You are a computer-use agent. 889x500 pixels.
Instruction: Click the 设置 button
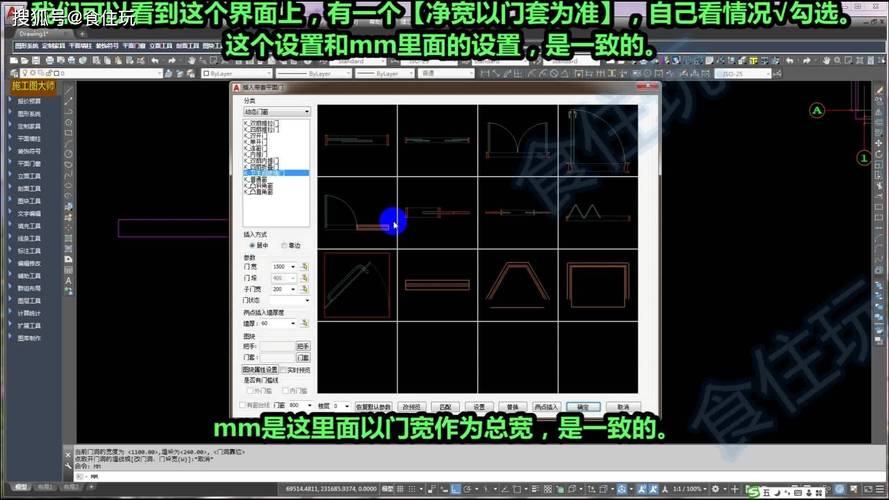tap(479, 407)
